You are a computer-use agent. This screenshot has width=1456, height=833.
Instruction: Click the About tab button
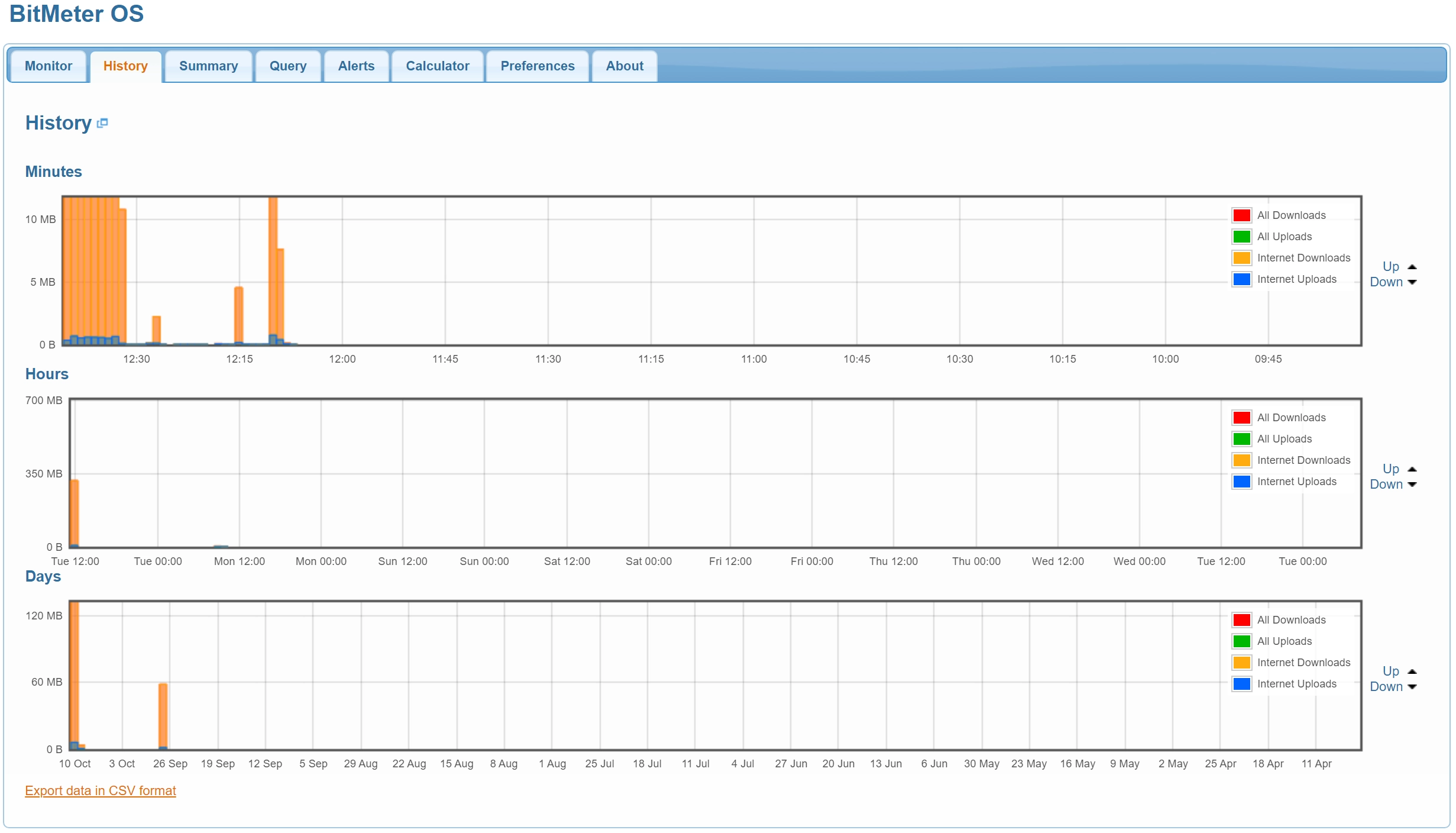pos(623,65)
